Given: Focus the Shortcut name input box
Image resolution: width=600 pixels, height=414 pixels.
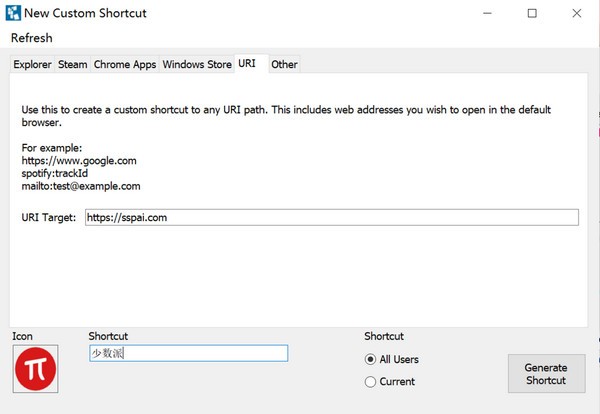Looking at the screenshot, I should [188, 353].
